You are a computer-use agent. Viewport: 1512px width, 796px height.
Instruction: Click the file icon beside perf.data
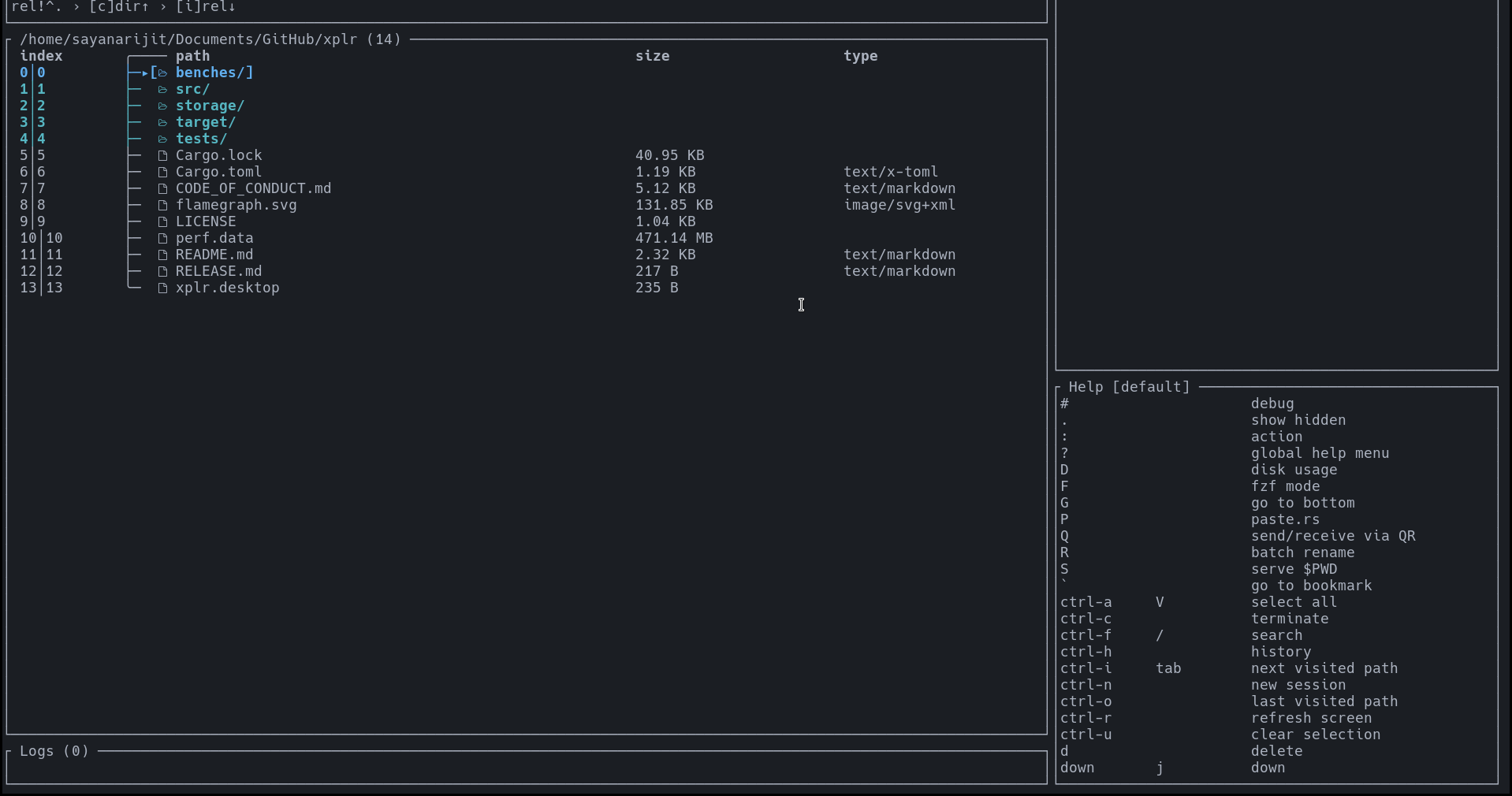(162, 238)
